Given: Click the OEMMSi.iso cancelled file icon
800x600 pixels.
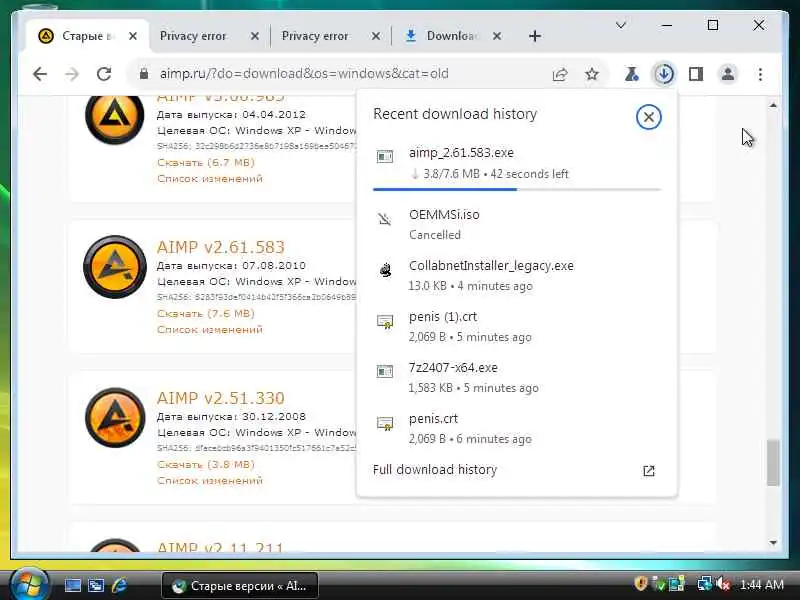Looking at the screenshot, I should [385, 219].
